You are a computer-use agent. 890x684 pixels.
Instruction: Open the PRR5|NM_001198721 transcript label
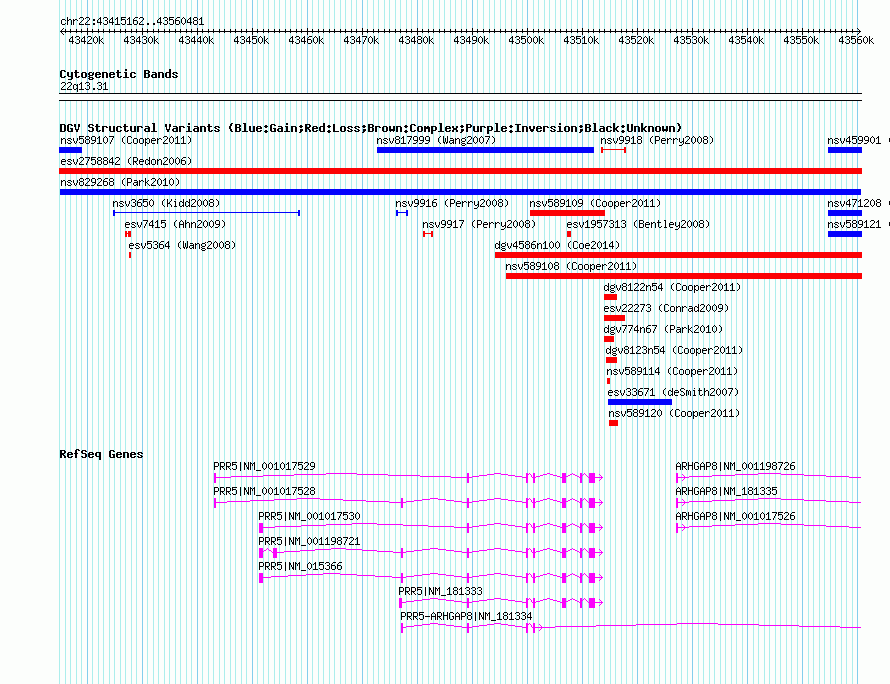pos(309,541)
